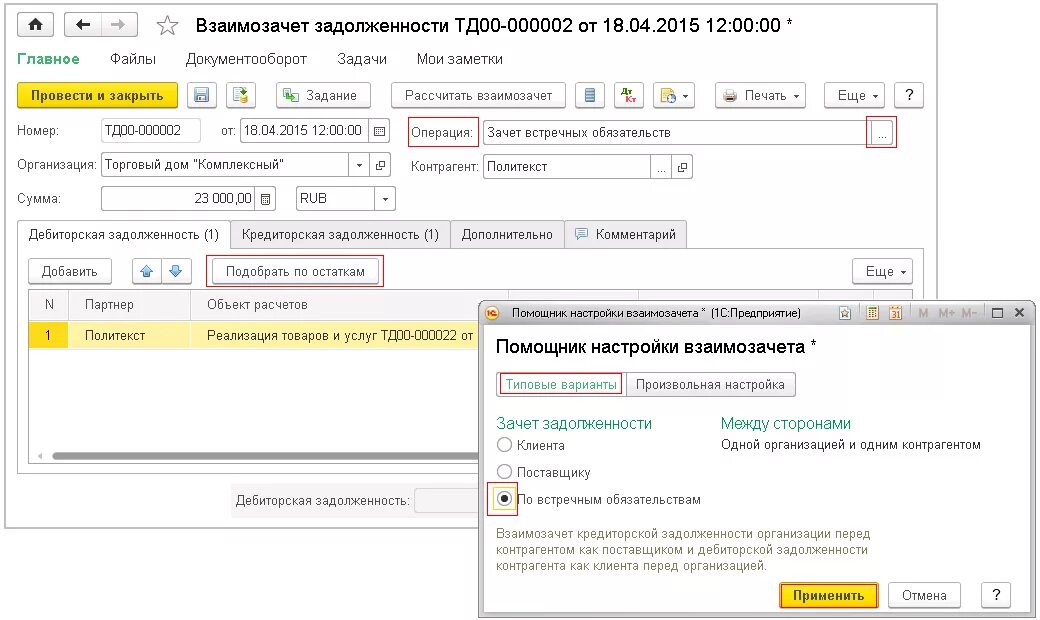
Task: Select Типовые варианты tab in the helper dialog
Action: pos(561,385)
